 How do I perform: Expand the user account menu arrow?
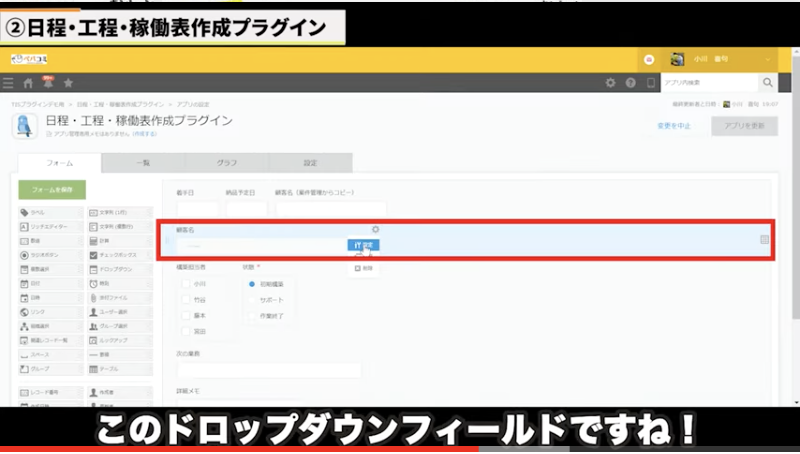point(768,59)
